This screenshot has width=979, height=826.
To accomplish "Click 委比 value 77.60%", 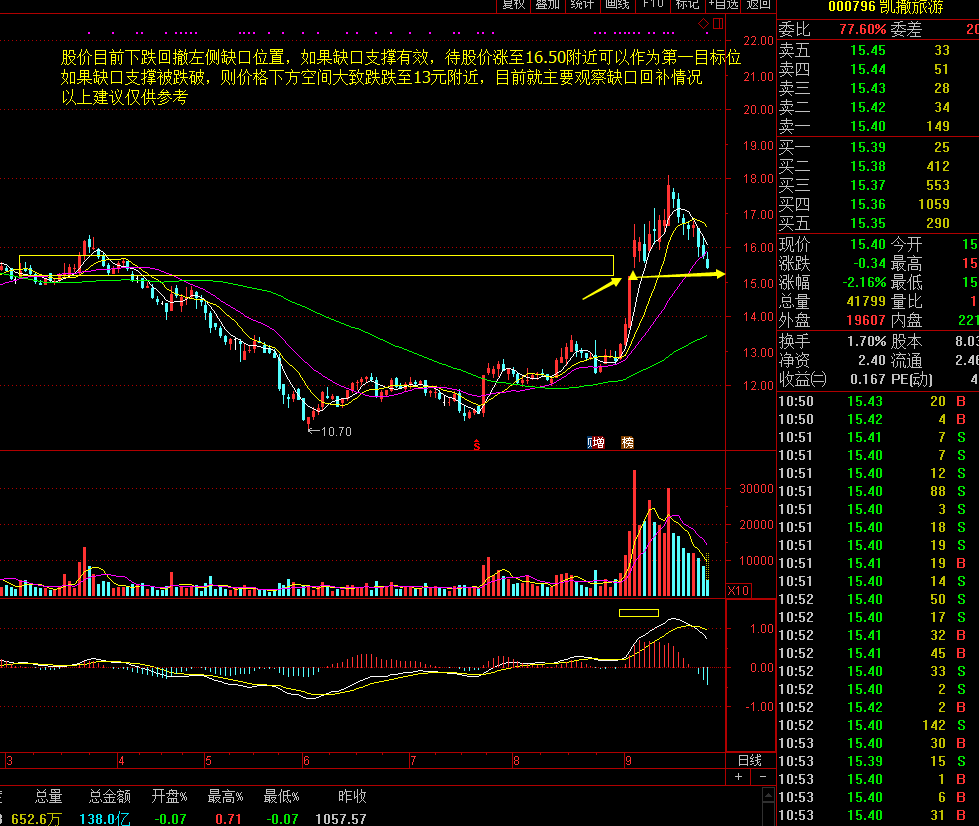I will coord(862,29).
